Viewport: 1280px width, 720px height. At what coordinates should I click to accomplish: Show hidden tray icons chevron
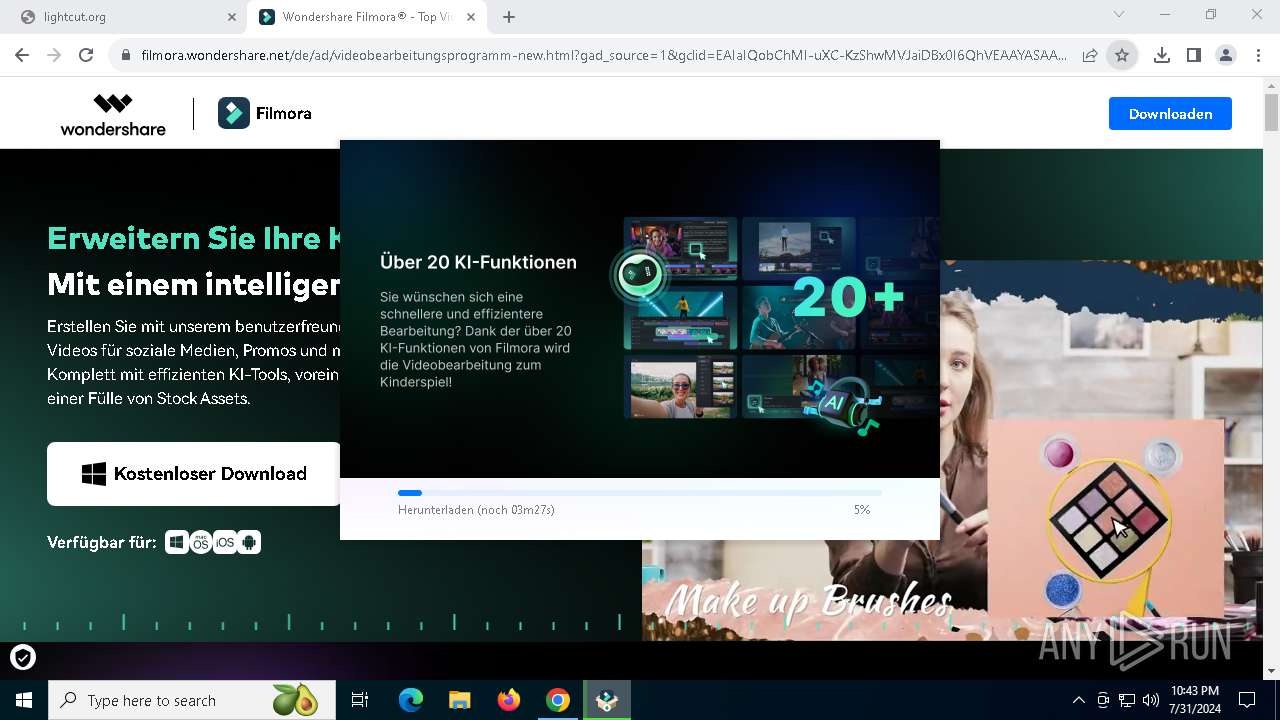pyautogui.click(x=1078, y=700)
